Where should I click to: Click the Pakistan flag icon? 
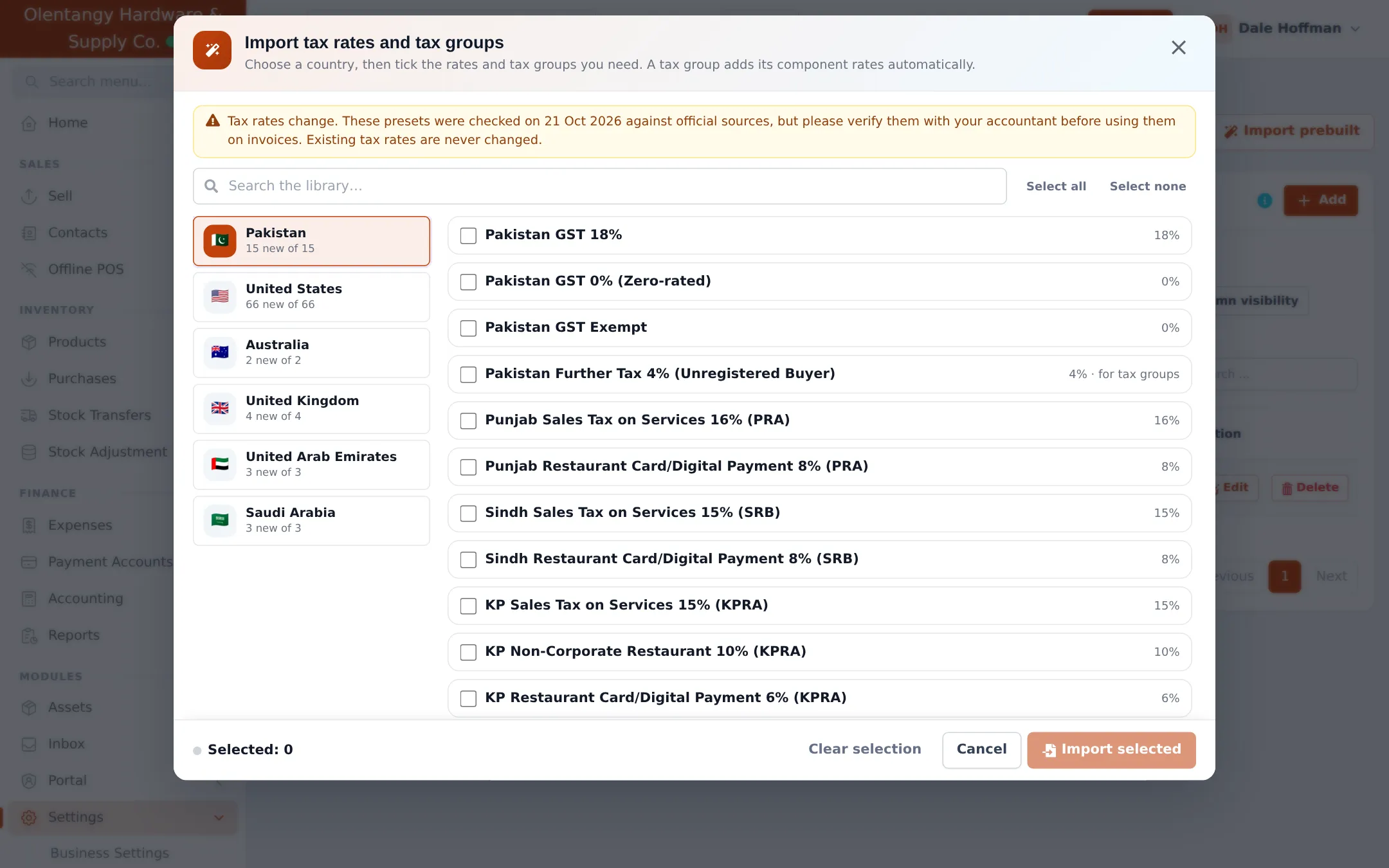coord(220,241)
